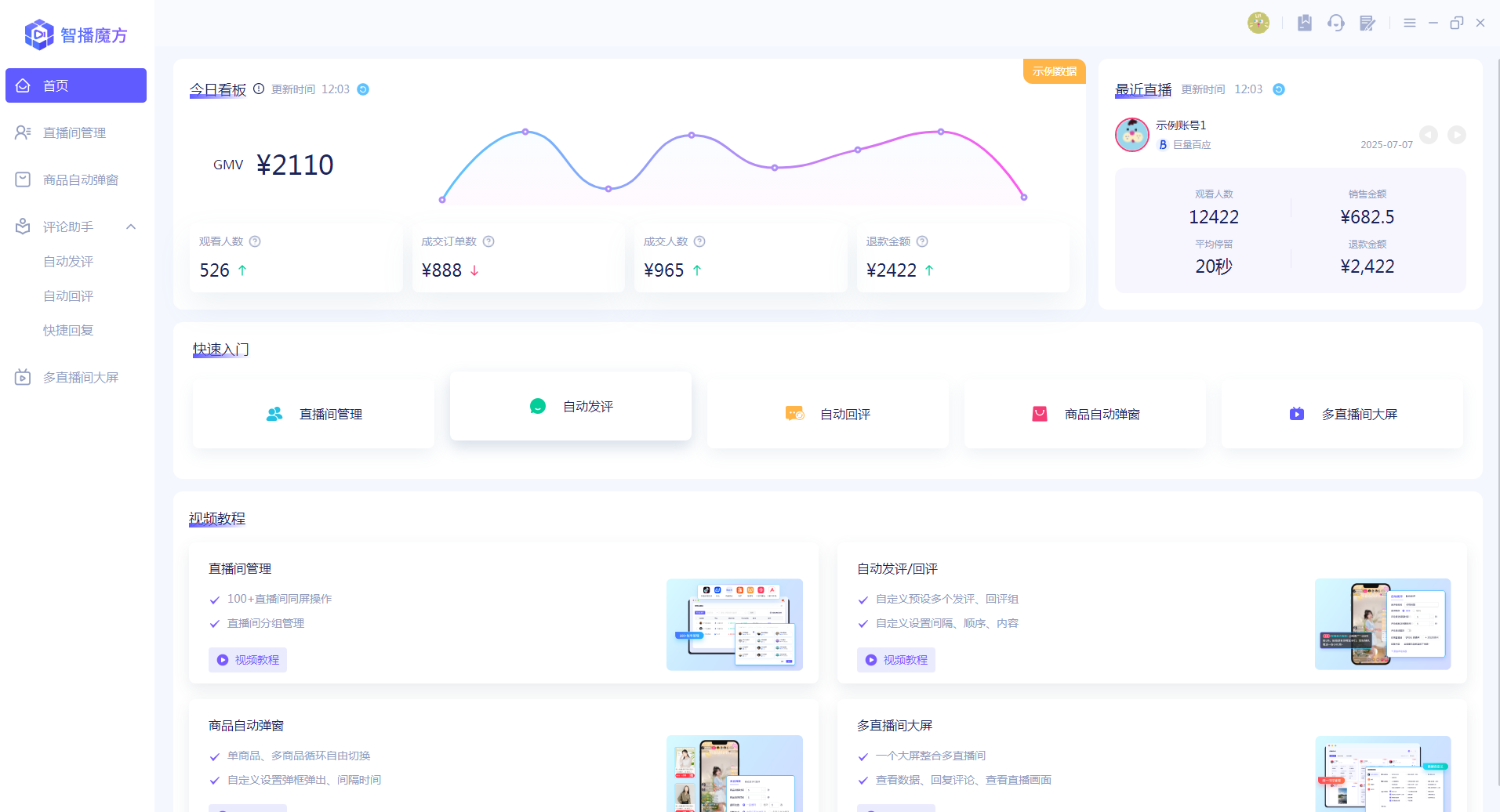Open the 自动发评/回评 tutorial thumbnail
1500x812 pixels.
(x=1383, y=625)
